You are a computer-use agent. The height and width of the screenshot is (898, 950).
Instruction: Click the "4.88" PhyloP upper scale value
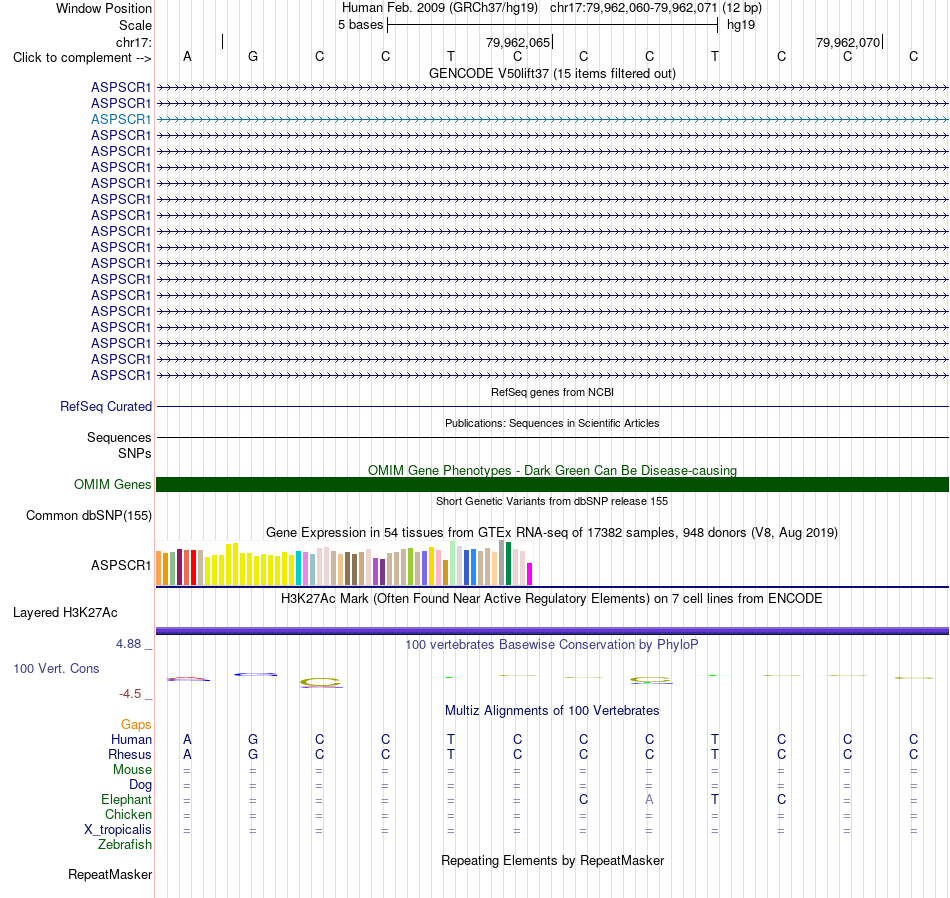[x=128, y=644]
